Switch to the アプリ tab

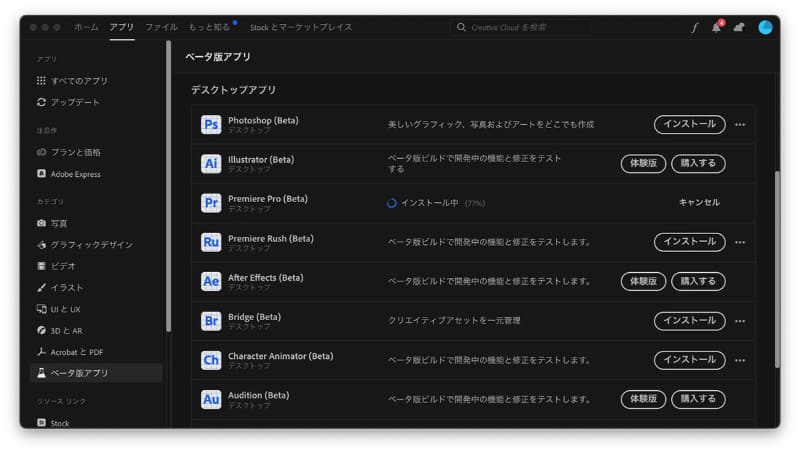121,27
